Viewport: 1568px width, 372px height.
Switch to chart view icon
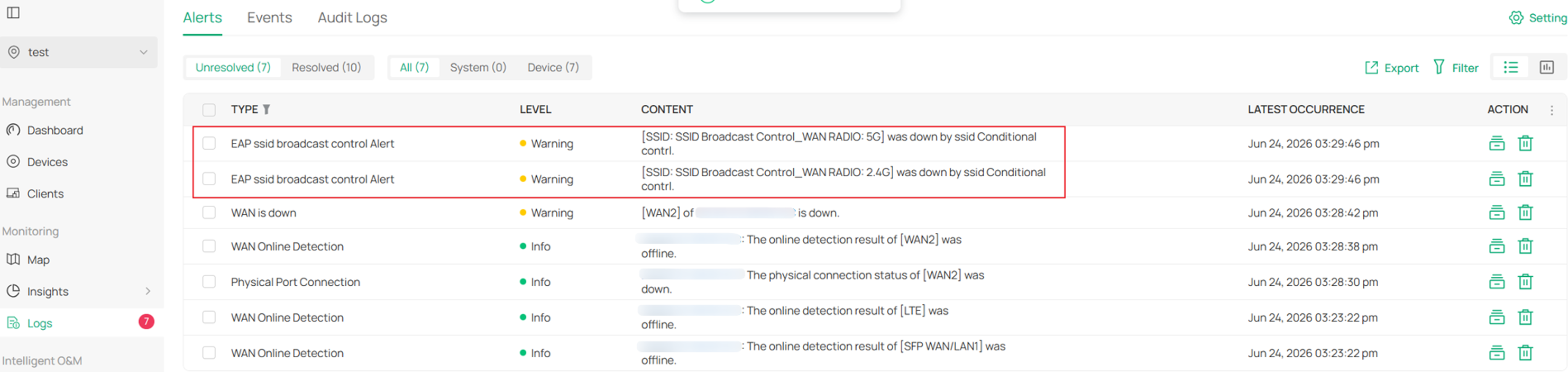click(x=1547, y=68)
